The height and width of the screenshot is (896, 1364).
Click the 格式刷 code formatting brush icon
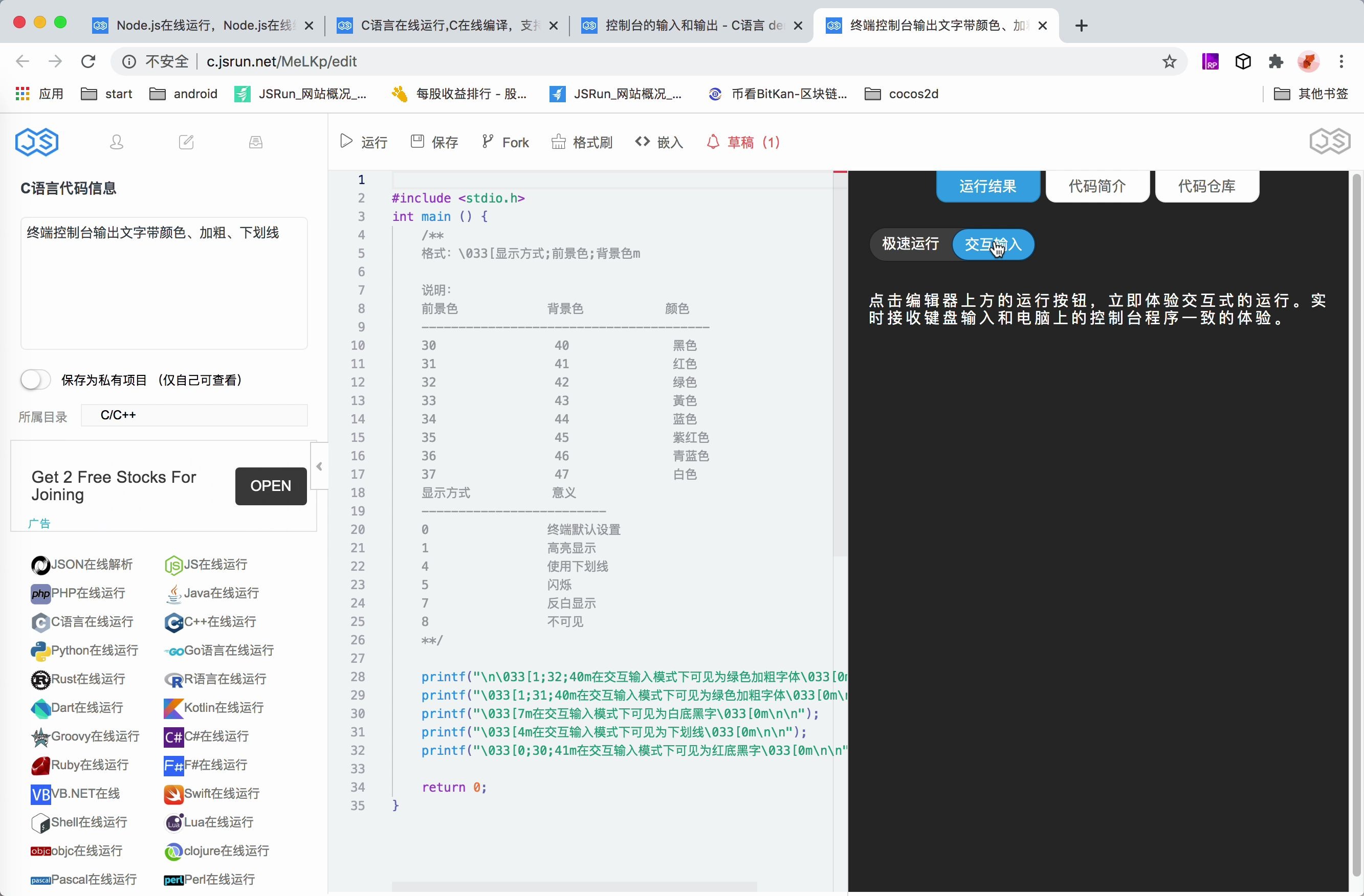pos(558,142)
